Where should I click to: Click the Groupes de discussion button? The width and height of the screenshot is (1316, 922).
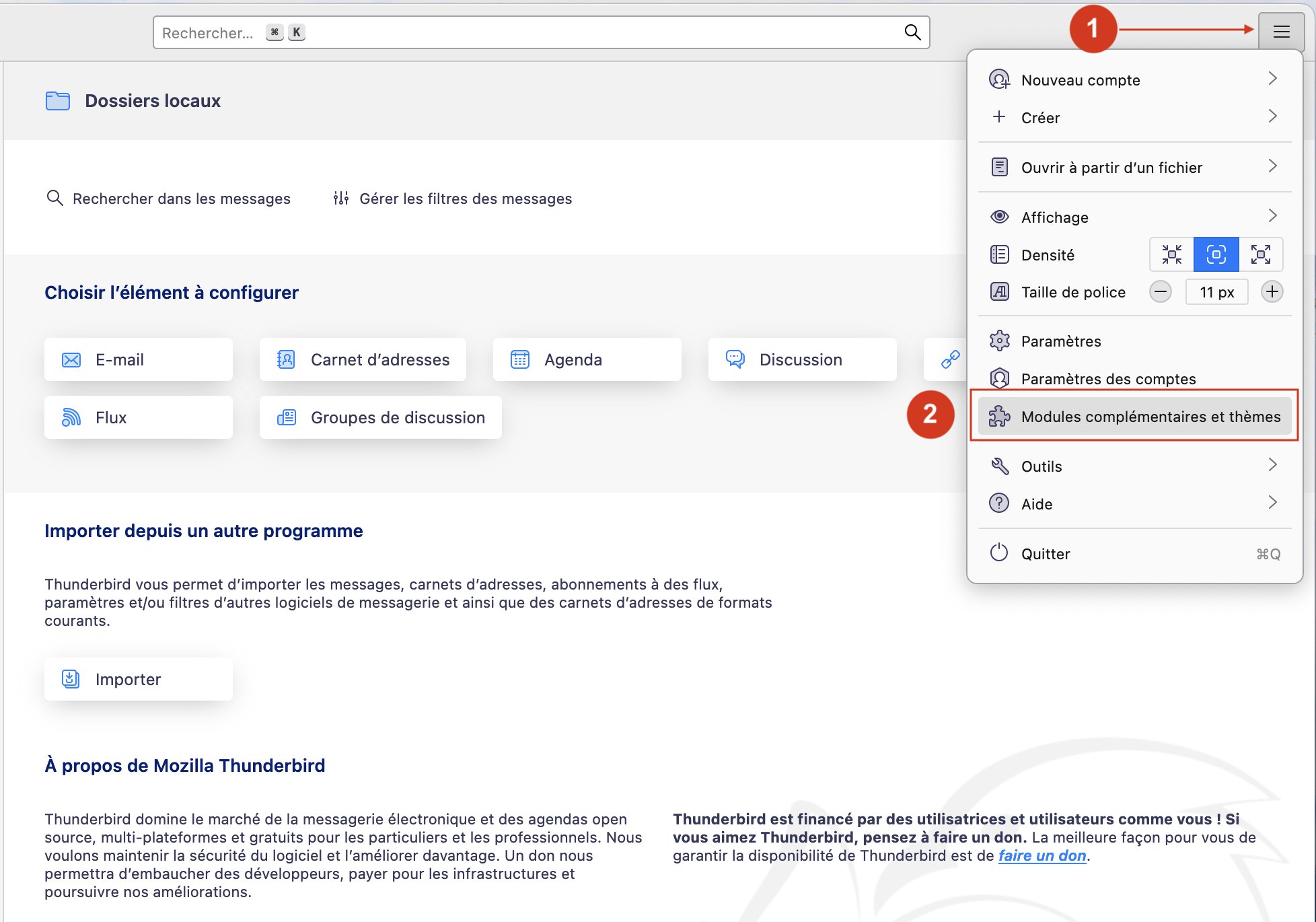tap(381, 417)
